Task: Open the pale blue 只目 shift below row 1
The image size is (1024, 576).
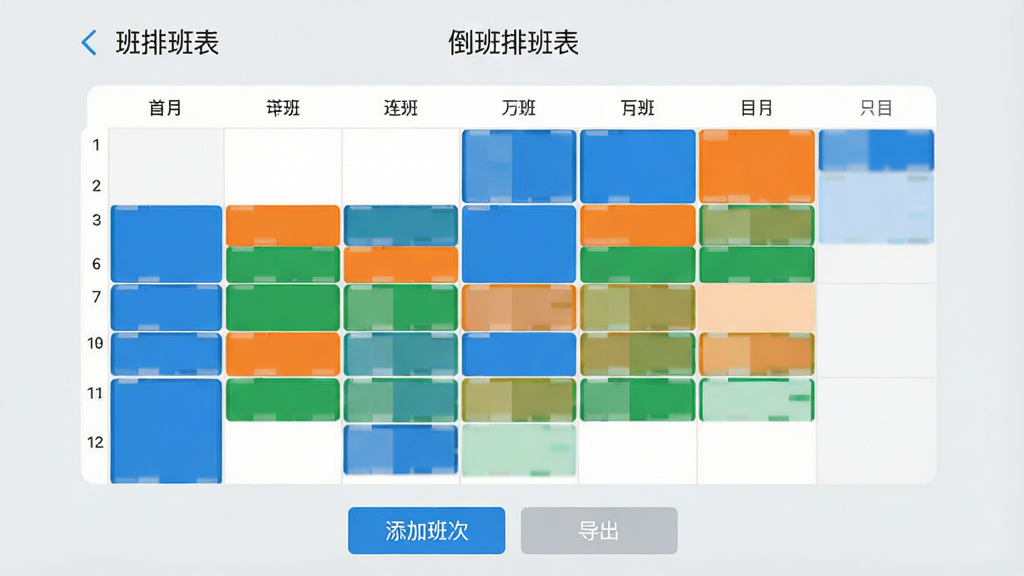Action: [876, 208]
